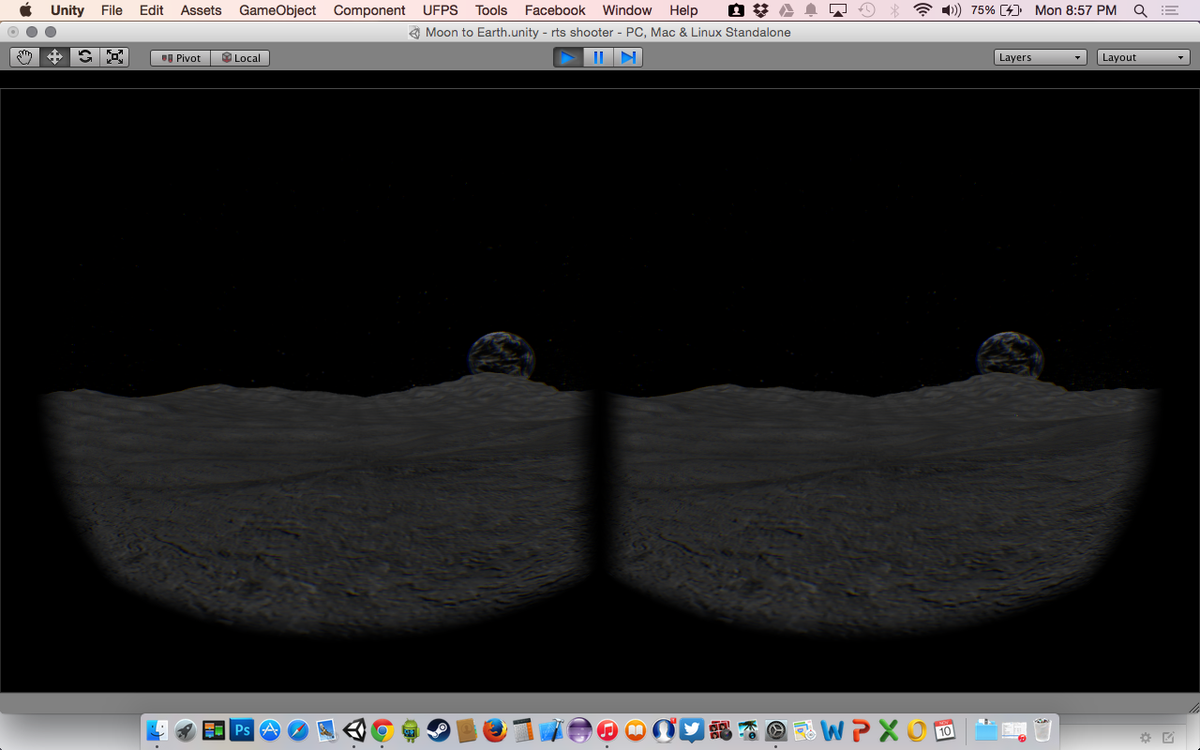Screen dimensions: 1200x750
Task: Open the volume control in menu bar
Action: tap(951, 10)
